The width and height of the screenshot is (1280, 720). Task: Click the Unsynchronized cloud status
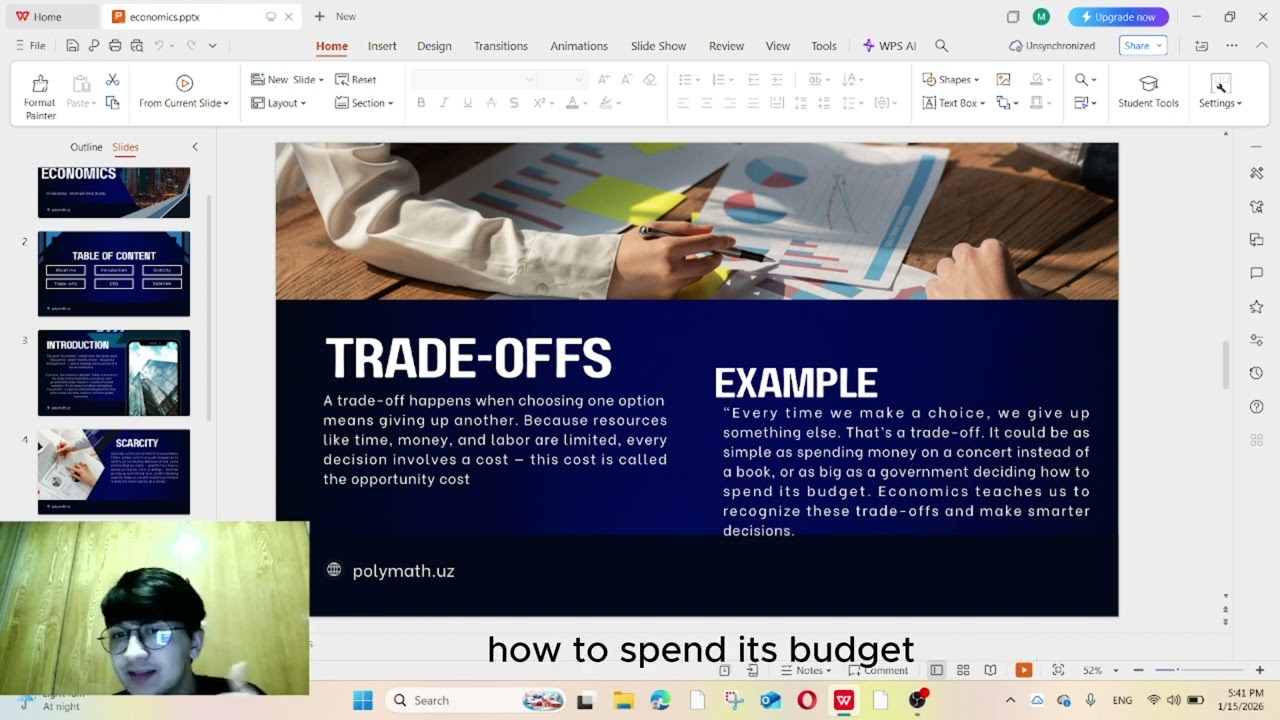(x=1052, y=46)
